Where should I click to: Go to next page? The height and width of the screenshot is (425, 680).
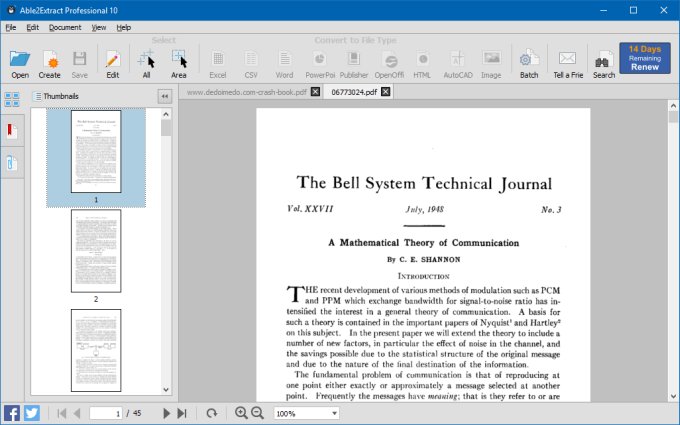coord(166,413)
